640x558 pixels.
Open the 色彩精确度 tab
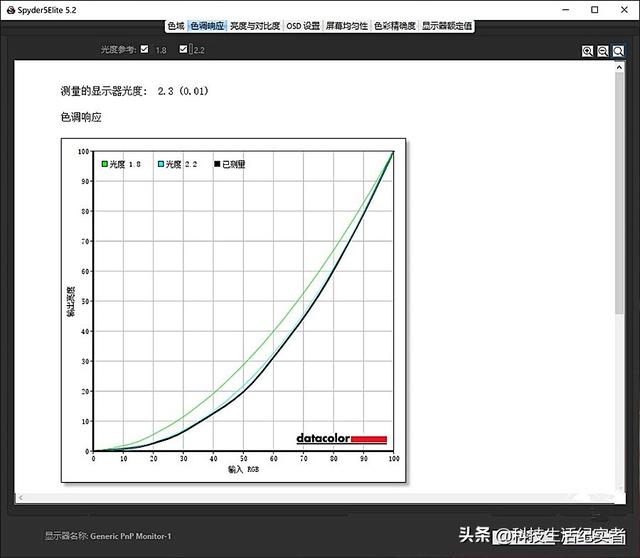395,26
